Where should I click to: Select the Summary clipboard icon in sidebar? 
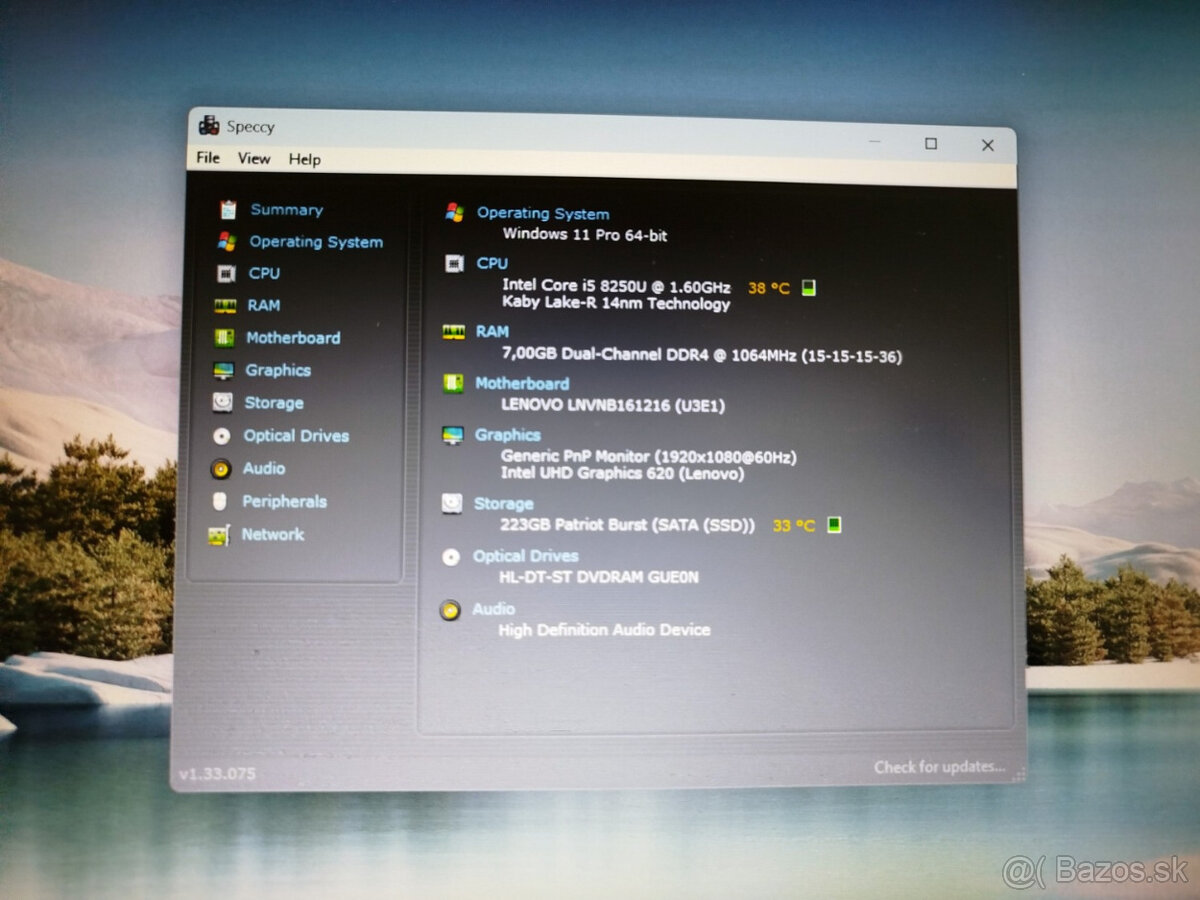coord(229,210)
